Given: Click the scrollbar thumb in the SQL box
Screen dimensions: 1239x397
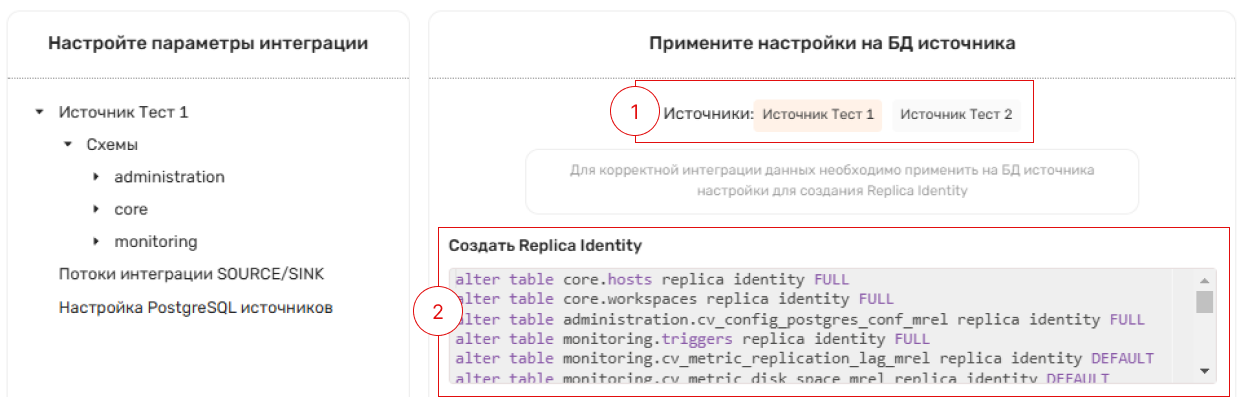Looking at the screenshot, I should coord(1204,302).
